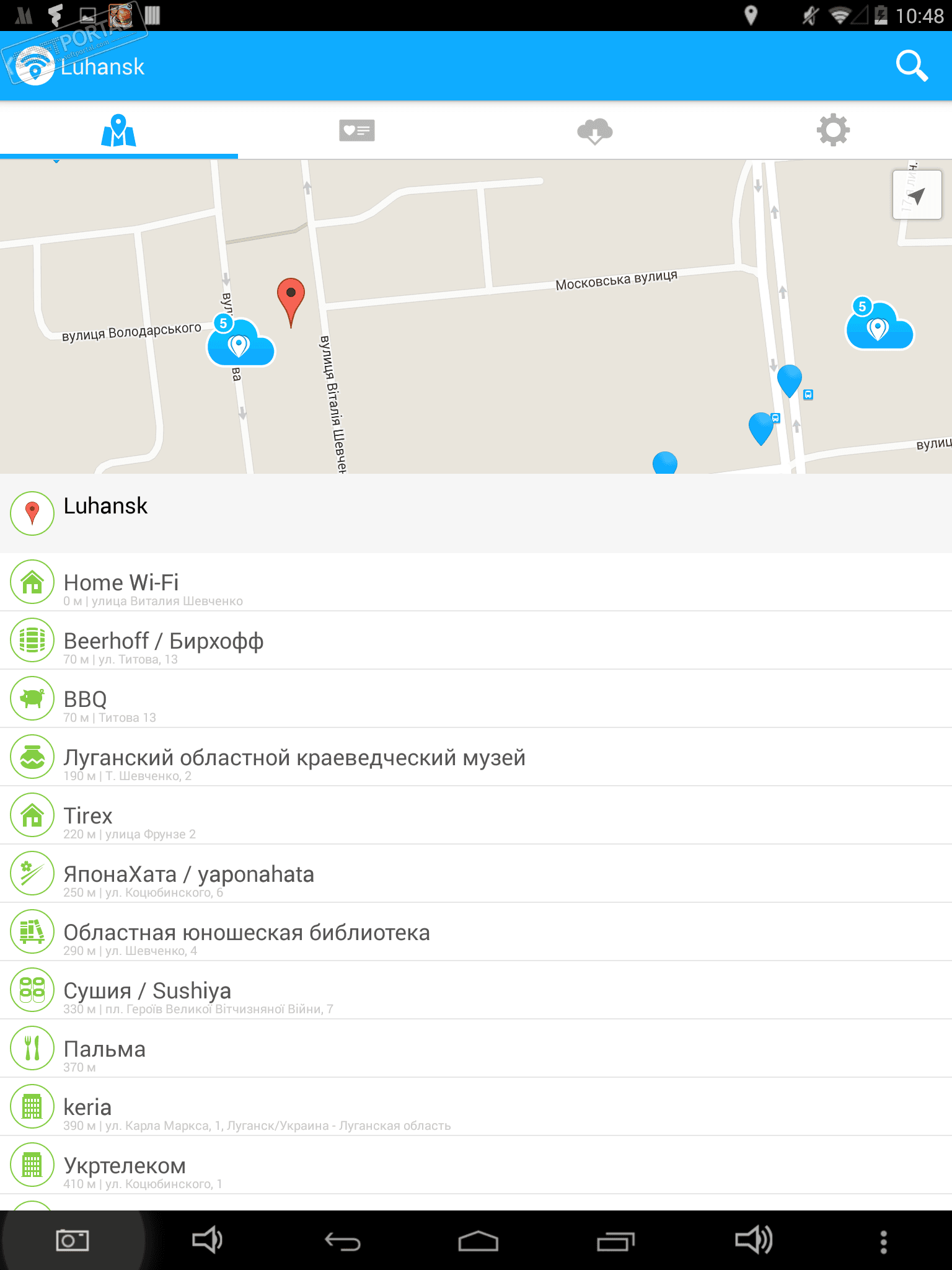Select the blue pin beside lower bus stop
Image resolution: width=952 pixels, height=1270 pixels.
coord(760,429)
